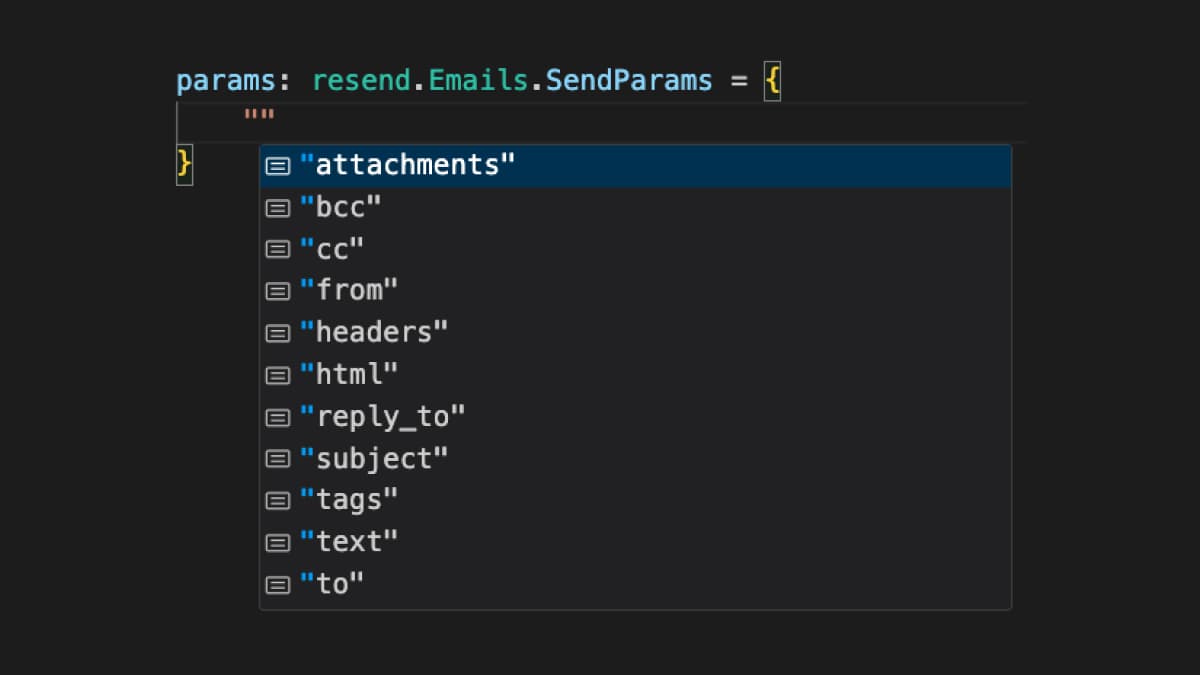Select the "reply_to" suggestion
Image resolution: width=1200 pixels, height=675 pixels.
point(384,416)
